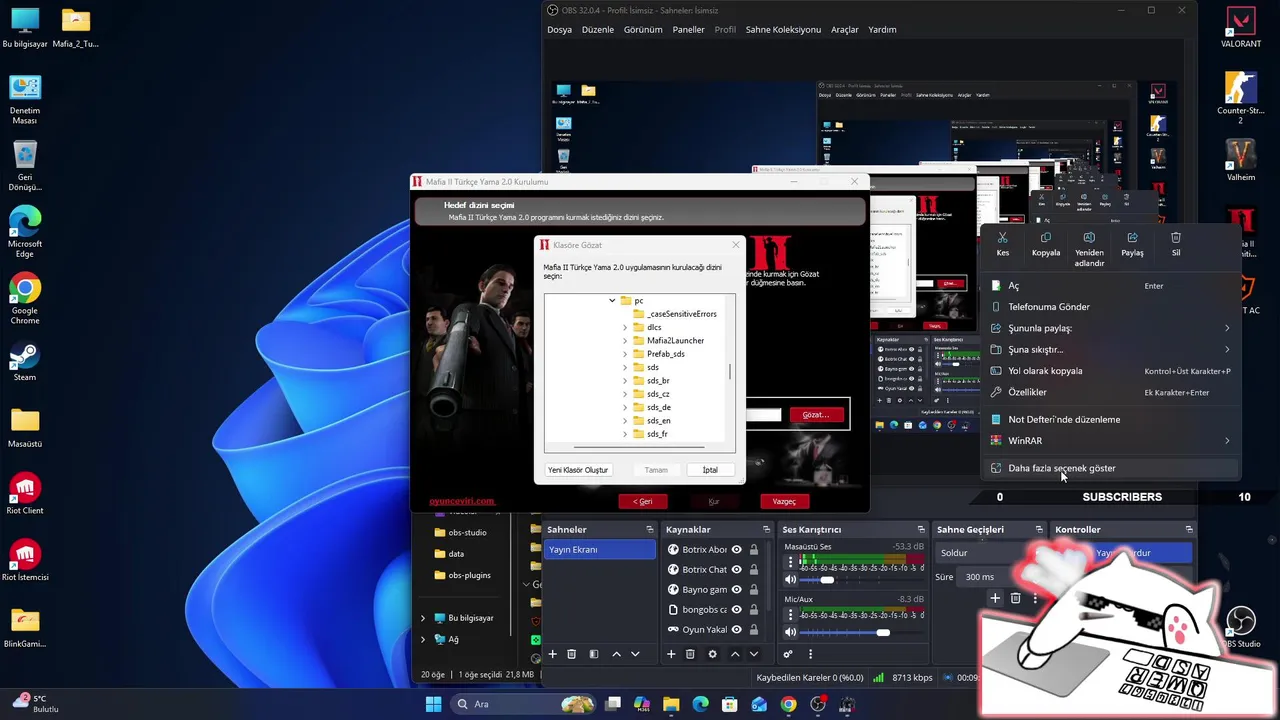Viewport: 1280px width, 720px height.
Task: Click Sil (delete) icon in context menu
Action: click(1176, 238)
